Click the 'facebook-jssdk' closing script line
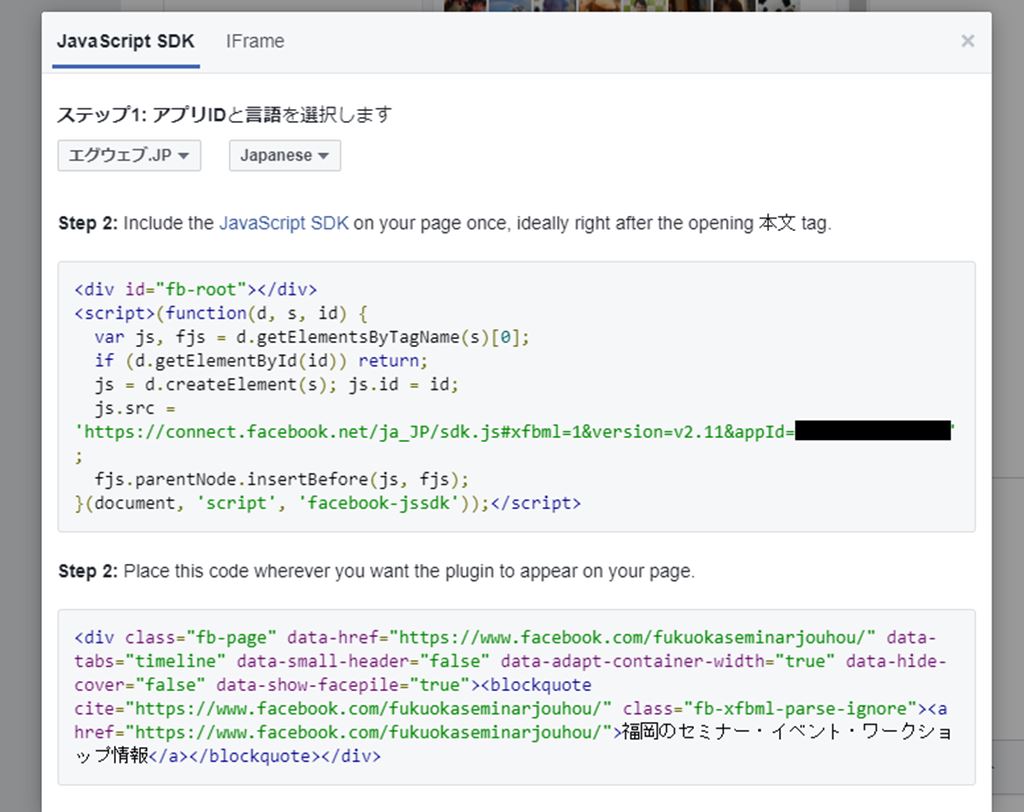The height and width of the screenshot is (812, 1024). point(327,503)
